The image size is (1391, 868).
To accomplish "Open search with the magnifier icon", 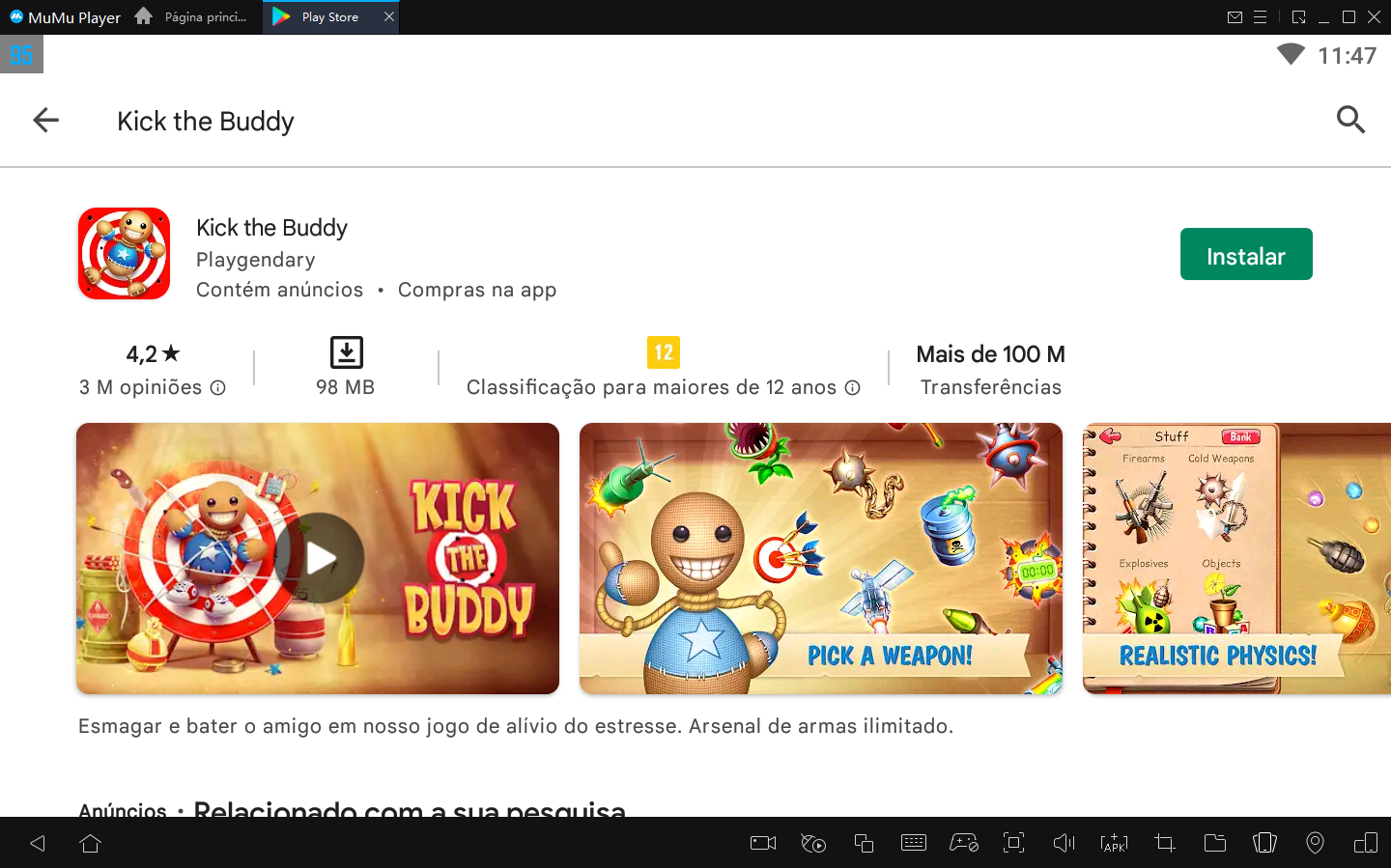I will 1349,120.
